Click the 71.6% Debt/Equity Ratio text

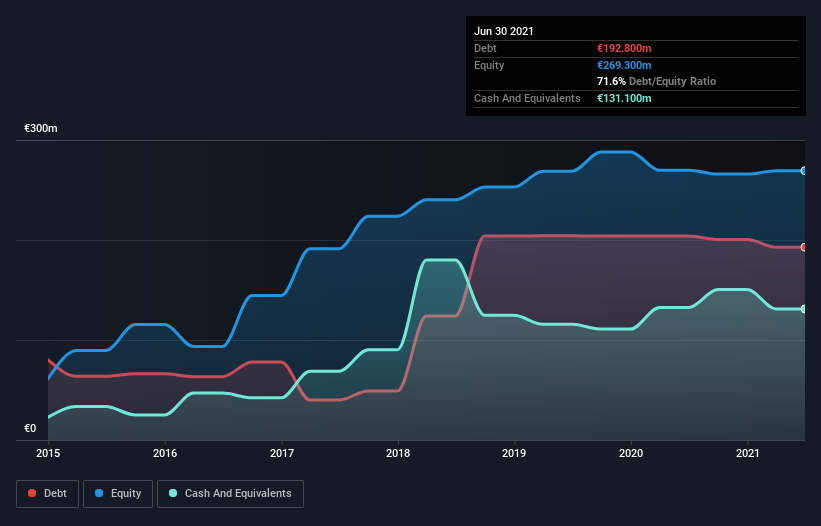coord(657,81)
